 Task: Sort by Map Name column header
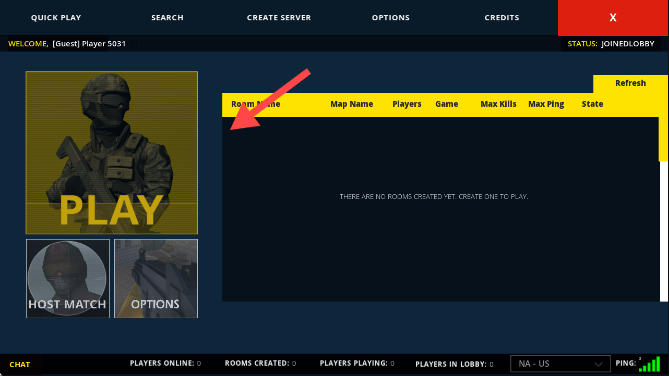coord(352,104)
